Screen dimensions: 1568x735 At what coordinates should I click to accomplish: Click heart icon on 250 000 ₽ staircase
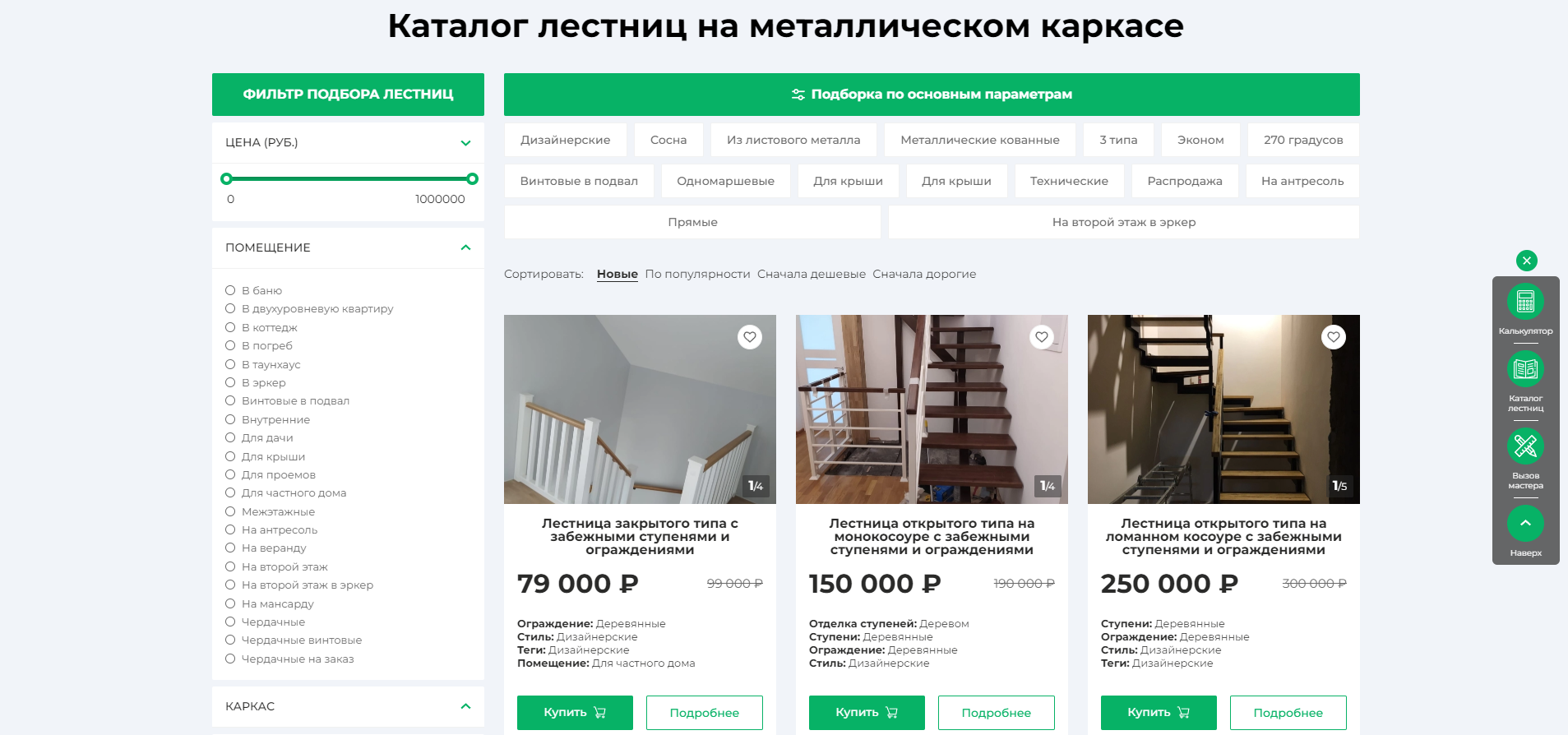click(1333, 337)
